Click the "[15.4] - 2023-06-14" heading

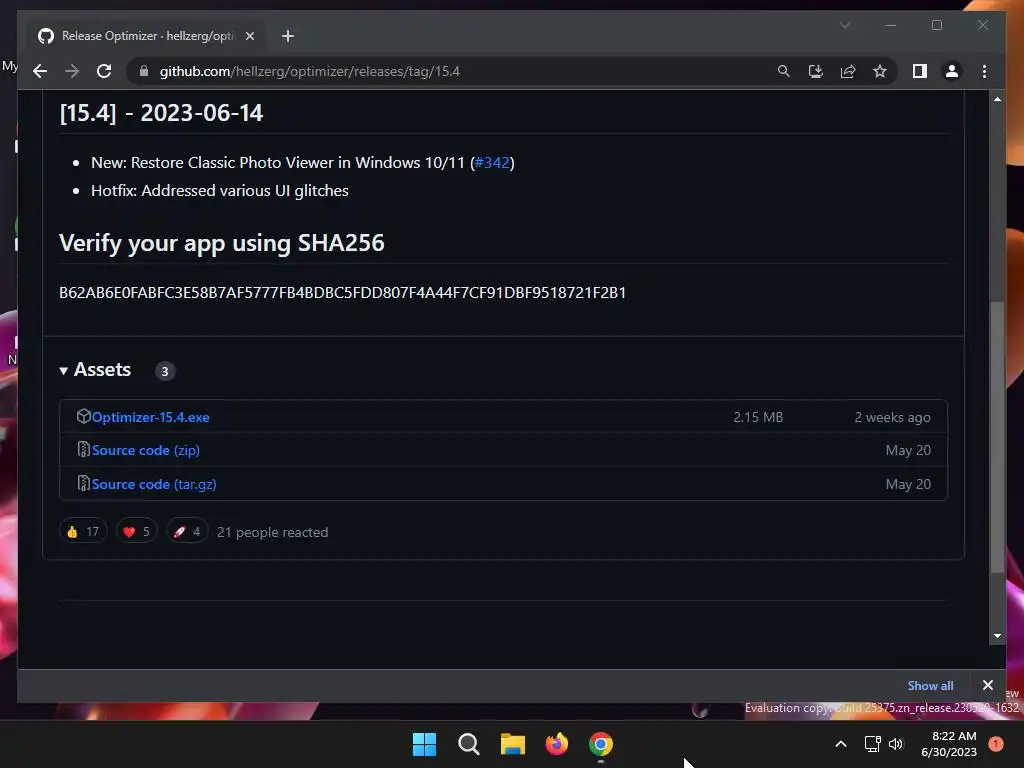[x=161, y=113]
